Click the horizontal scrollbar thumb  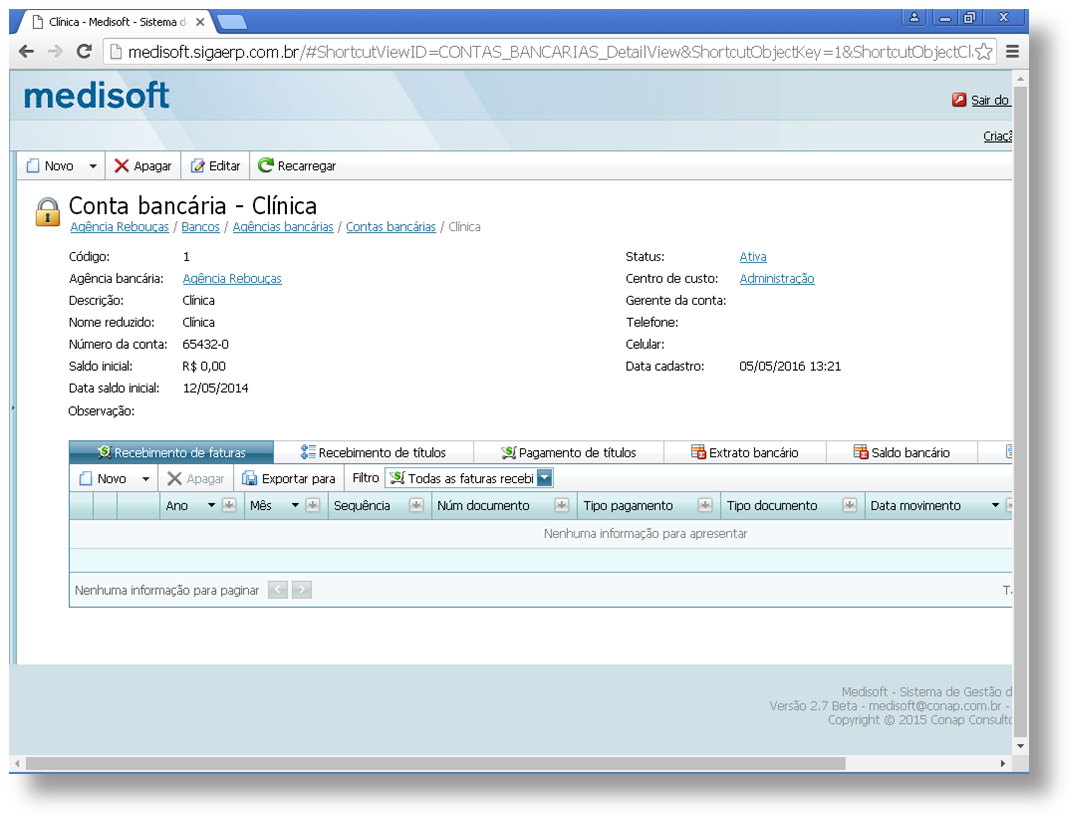pyautogui.click(x=435, y=763)
